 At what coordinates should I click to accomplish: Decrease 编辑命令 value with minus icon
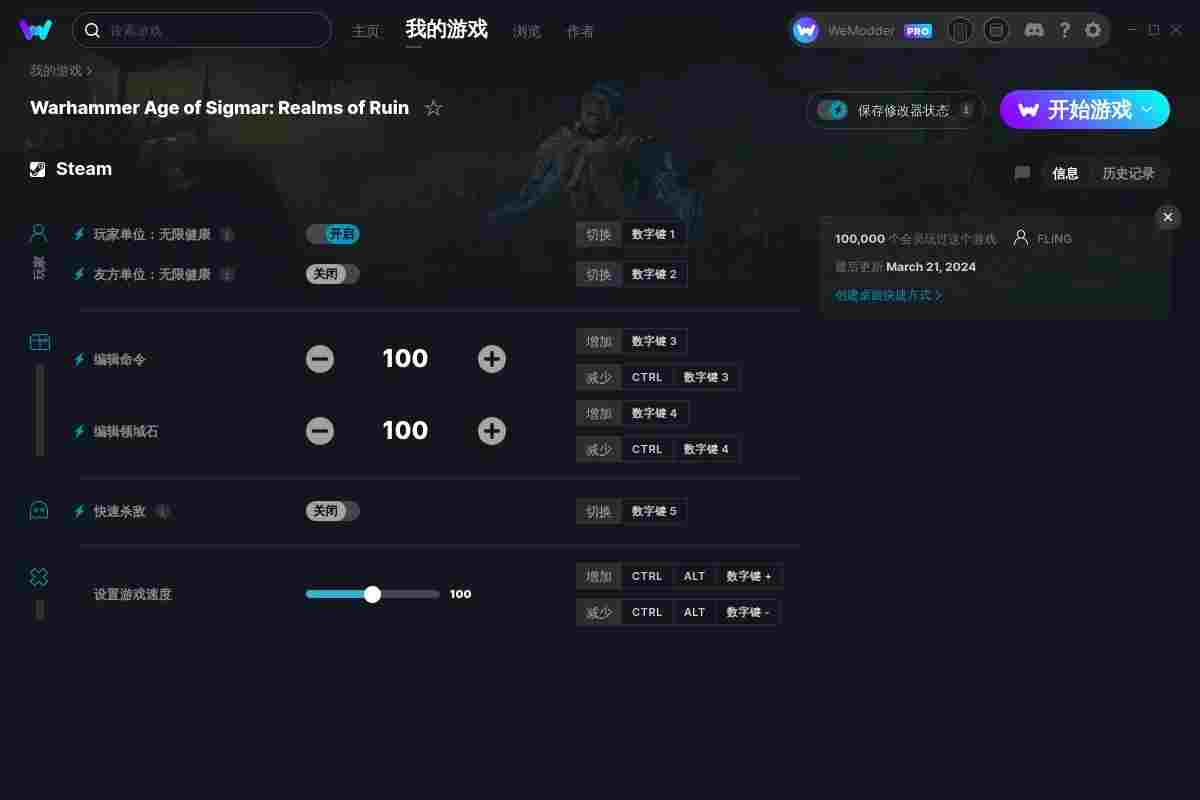tap(320, 359)
